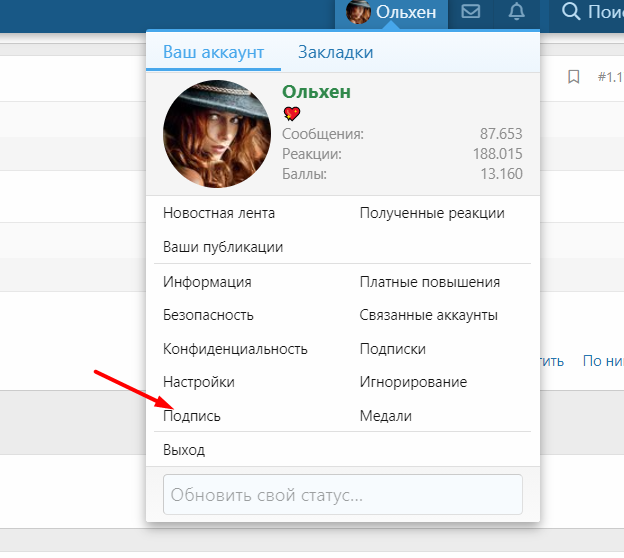
Task: Click the bookmark icon beside post number
Action: [573, 77]
